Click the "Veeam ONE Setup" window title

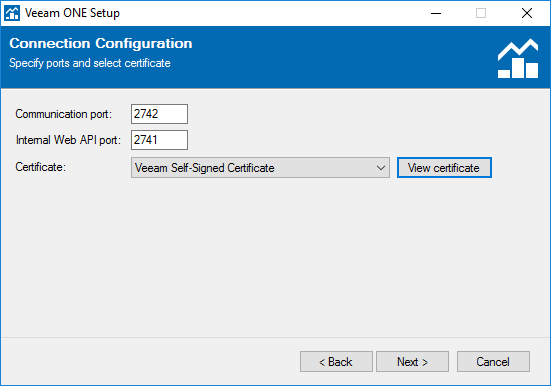click(72, 13)
